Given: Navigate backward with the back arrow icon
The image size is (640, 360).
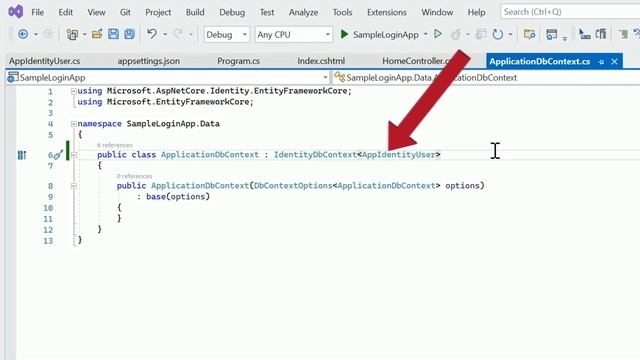Looking at the screenshot, I should tap(23, 34).
